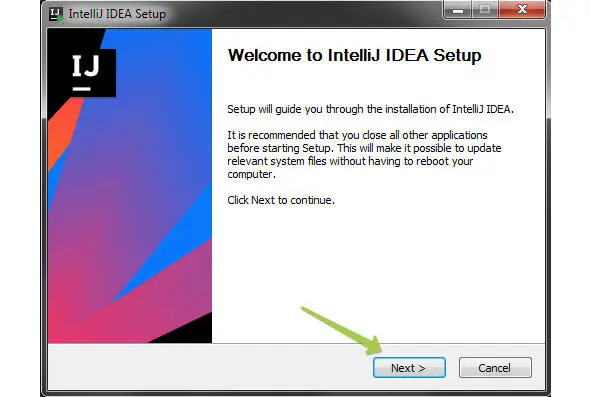
Task: Click the green arrow annotation
Action: coord(342,330)
